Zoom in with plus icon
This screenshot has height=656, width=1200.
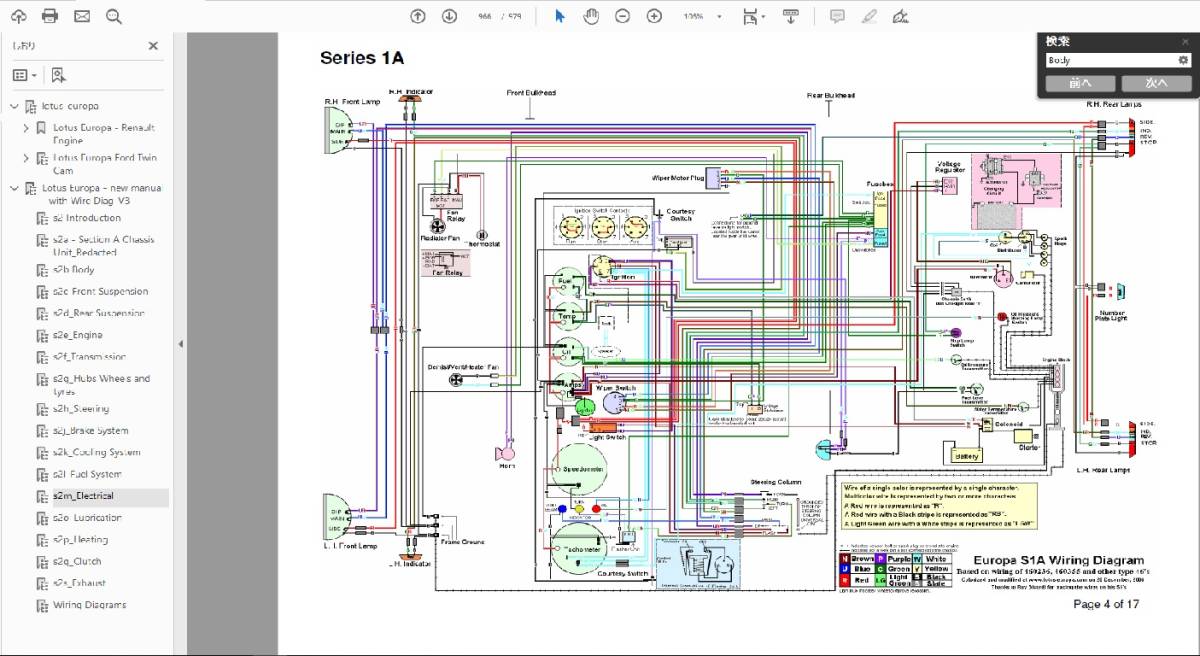pos(654,16)
